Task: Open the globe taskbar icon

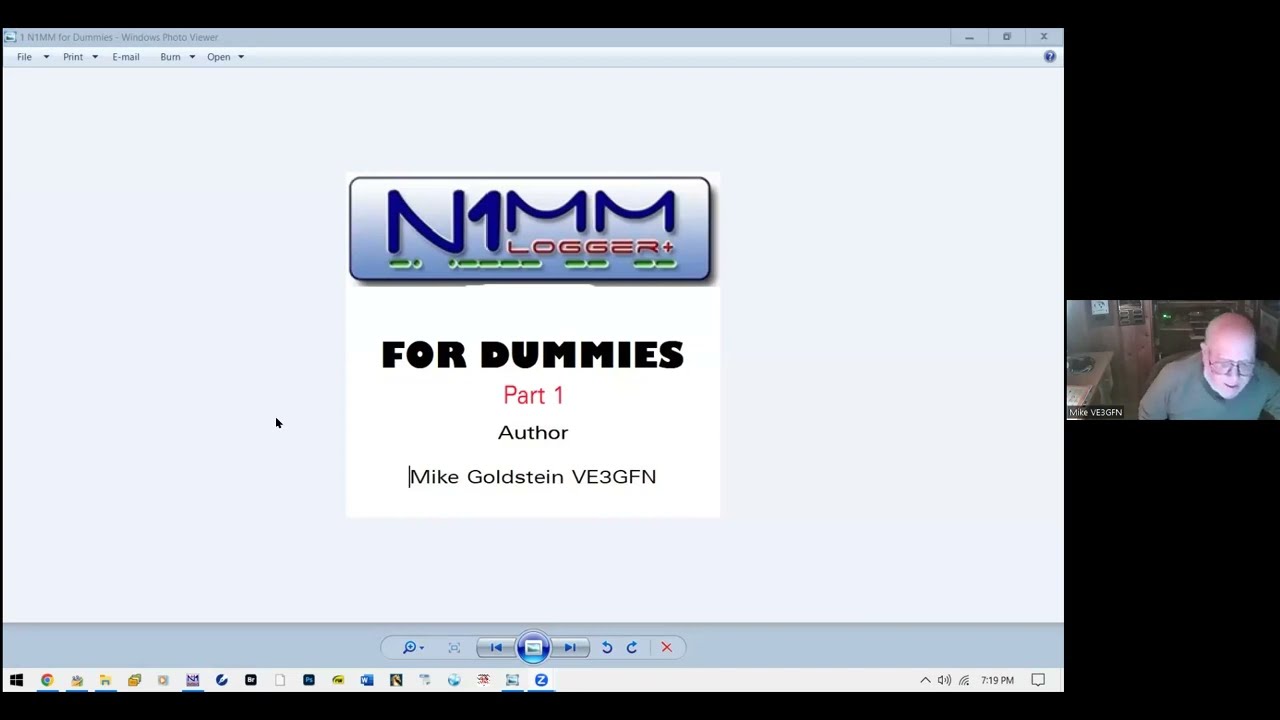Action: (454, 680)
